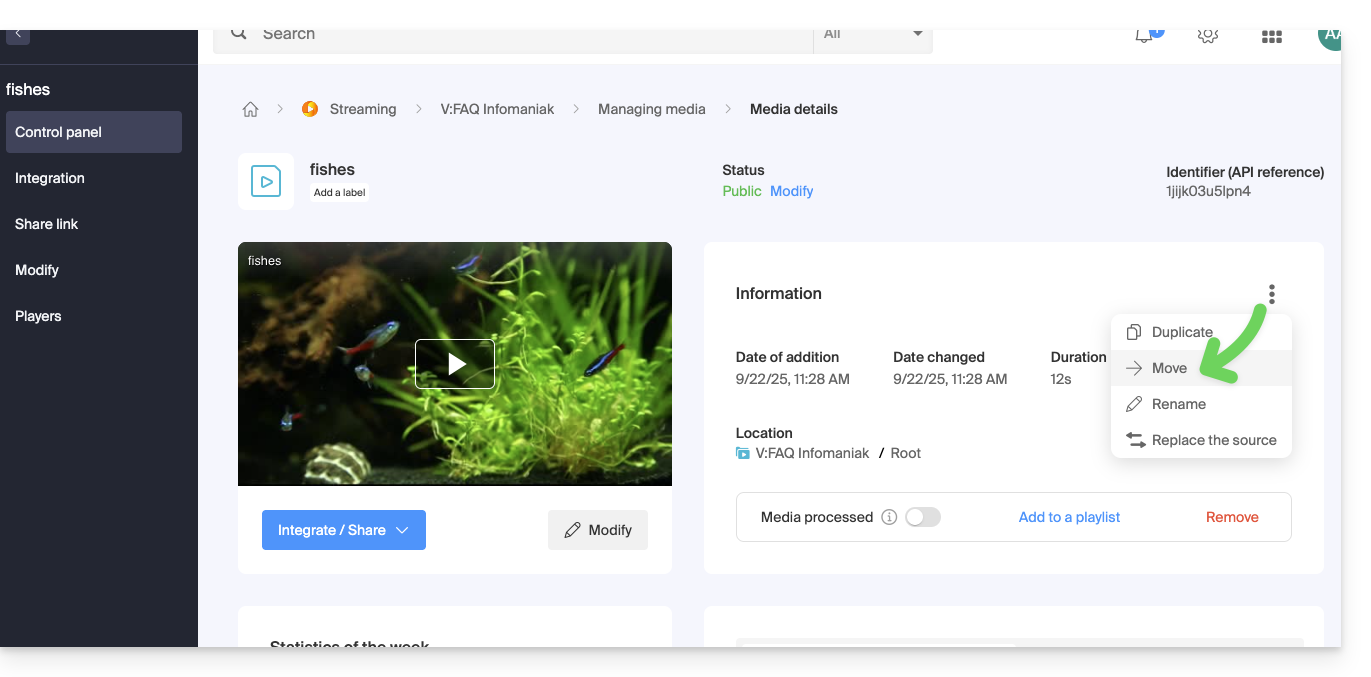
Task: Open the apps grid icon
Action: click(x=1271, y=36)
